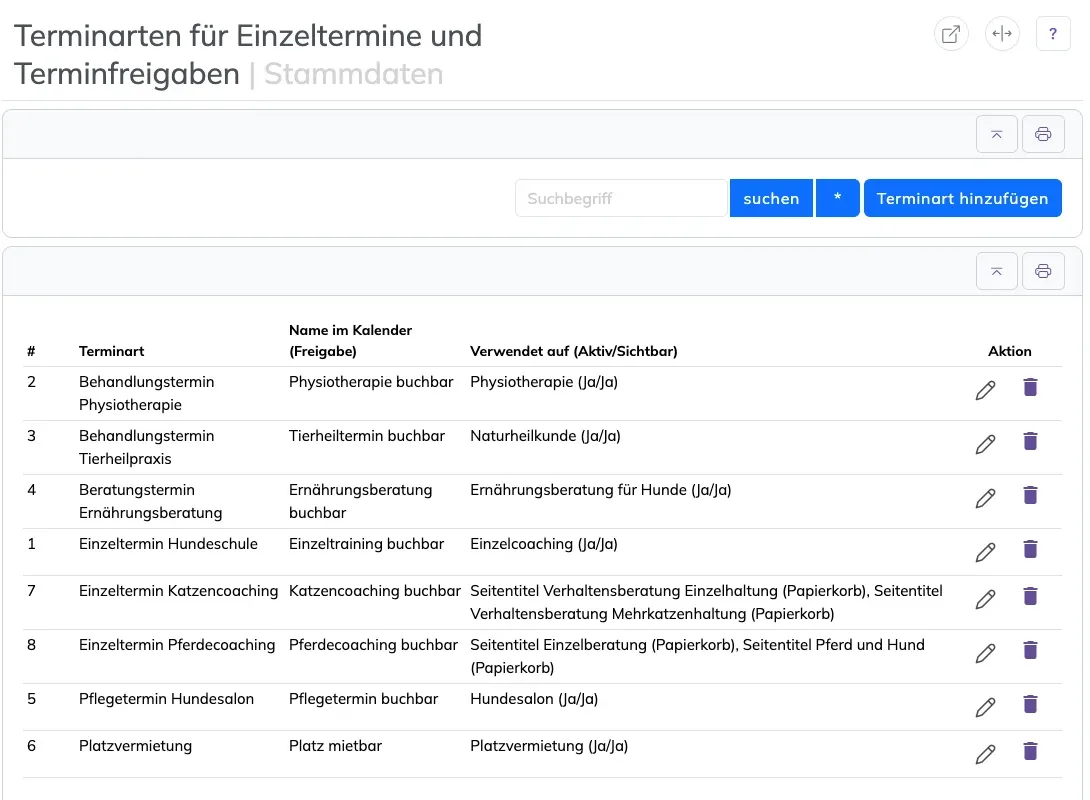Click the Terminart column header
Image resolution: width=1090 pixels, height=800 pixels.
(111, 351)
